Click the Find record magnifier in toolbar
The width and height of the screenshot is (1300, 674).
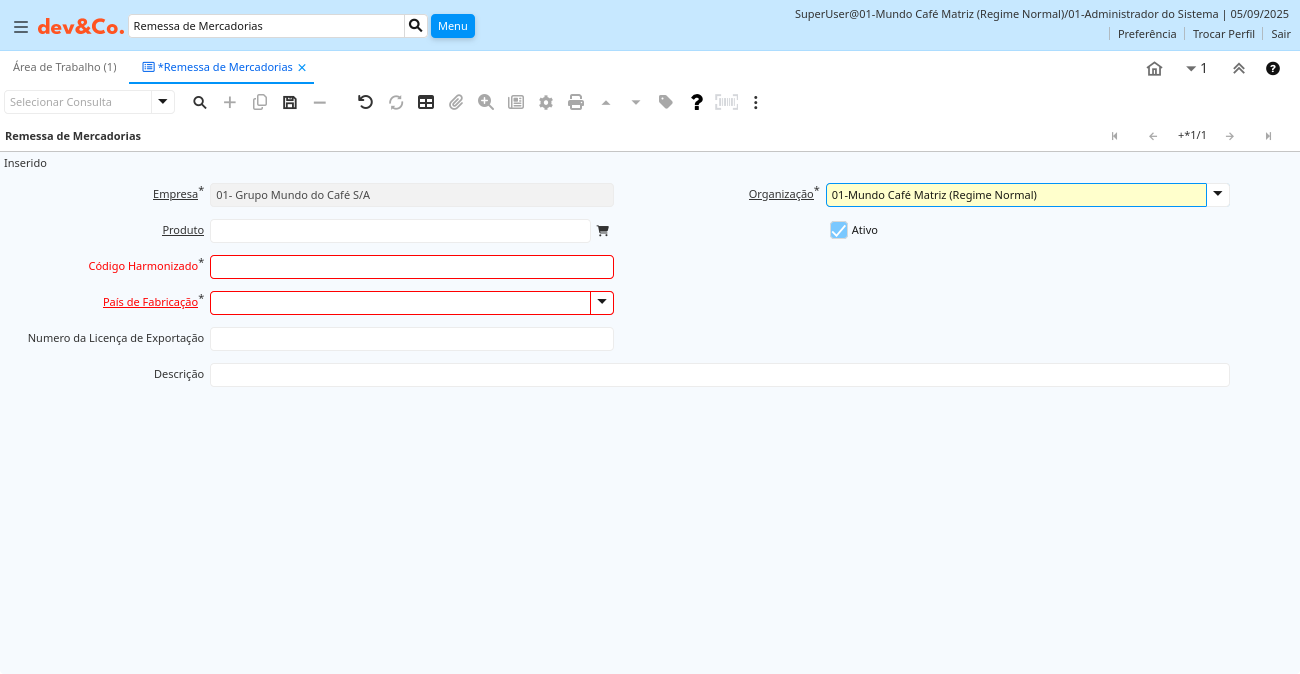coord(200,102)
